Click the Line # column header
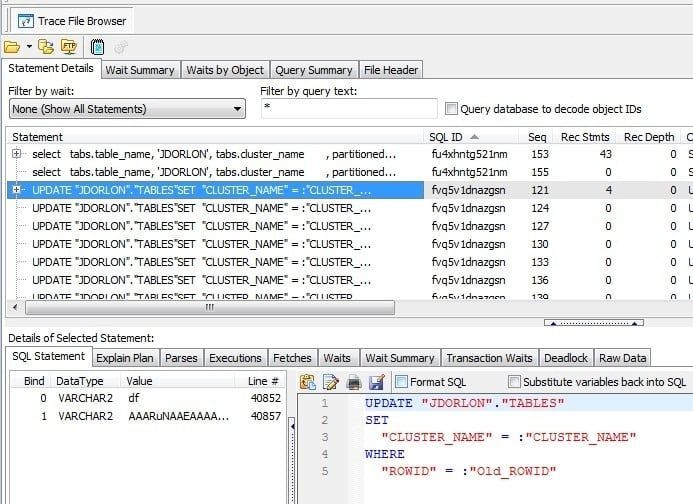The height and width of the screenshot is (504, 693). [261, 381]
